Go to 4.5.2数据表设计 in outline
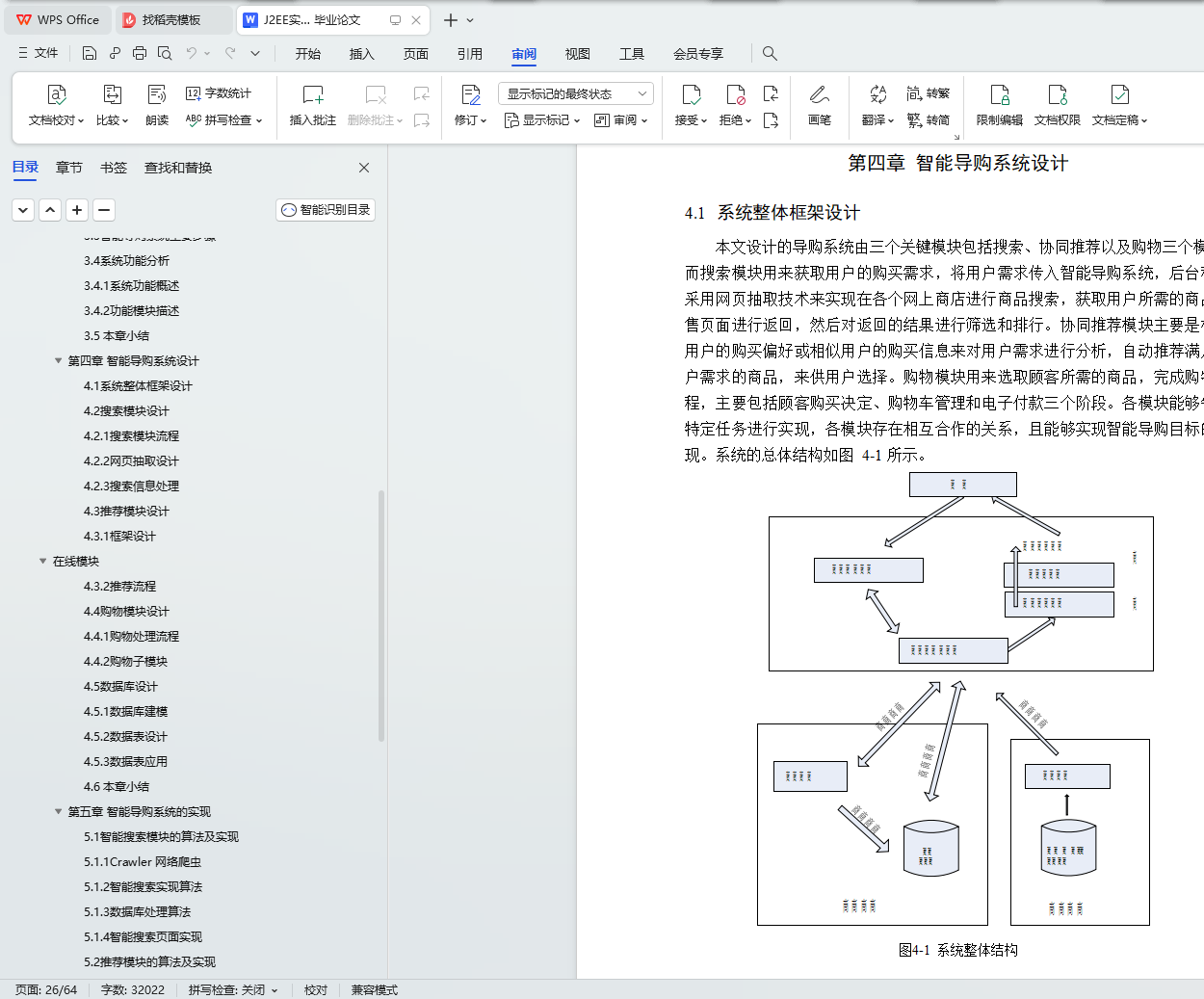The image size is (1204, 999). (x=125, y=737)
